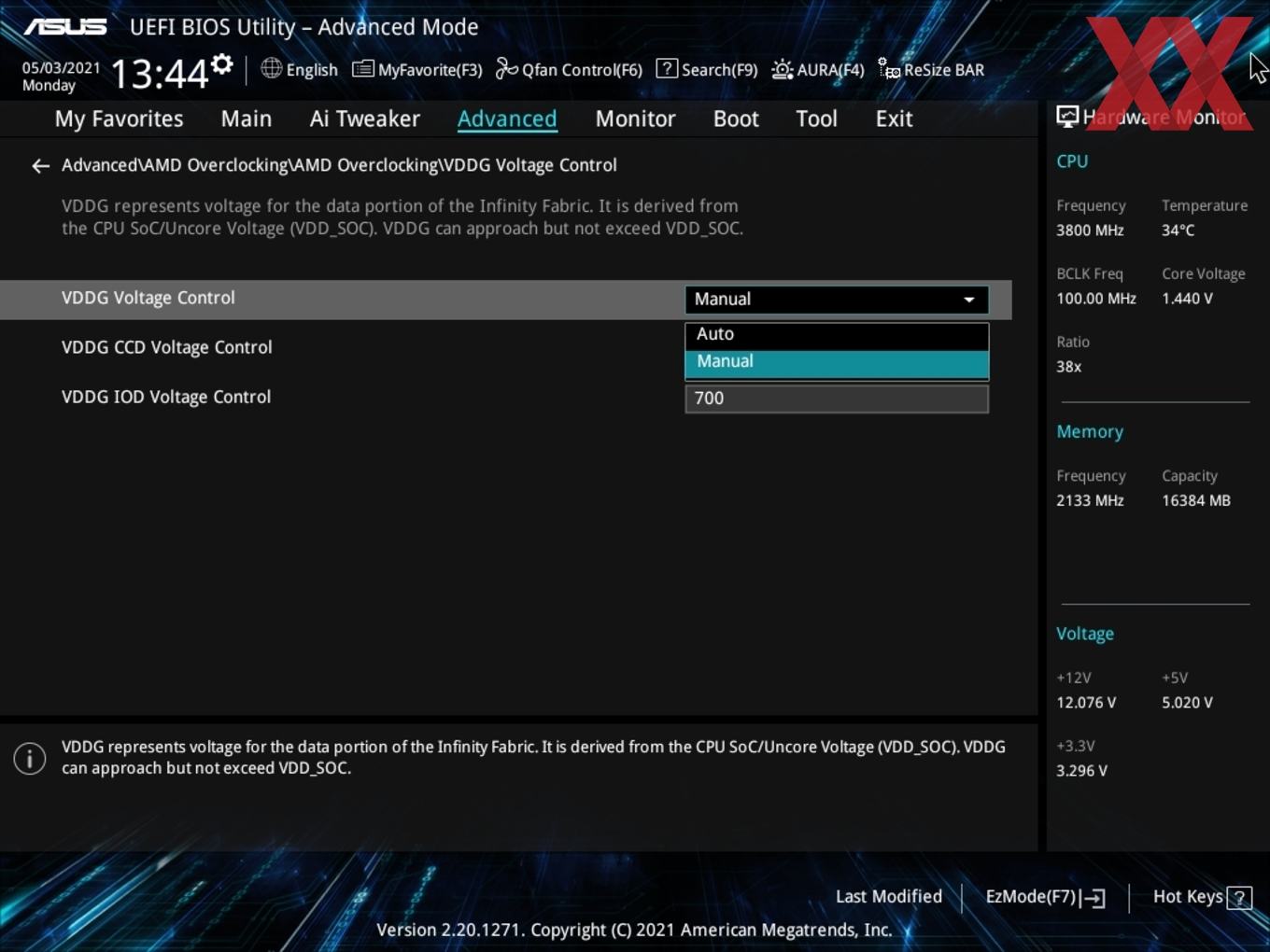Collapse the VDDG Voltage Control dropdown

pyautogui.click(x=837, y=300)
